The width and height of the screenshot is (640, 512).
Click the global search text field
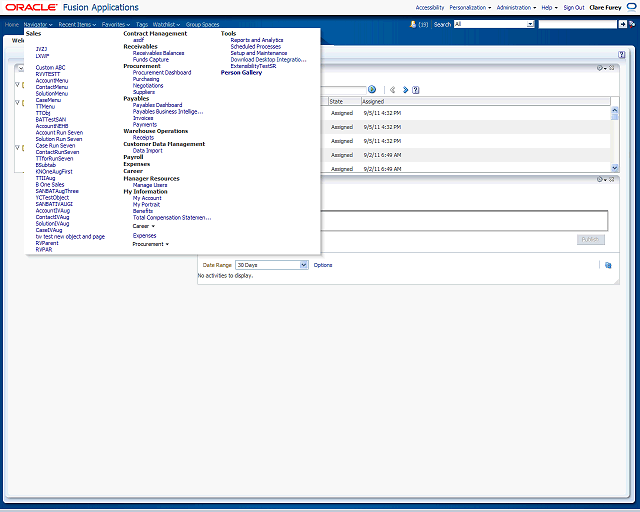pos(577,24)
